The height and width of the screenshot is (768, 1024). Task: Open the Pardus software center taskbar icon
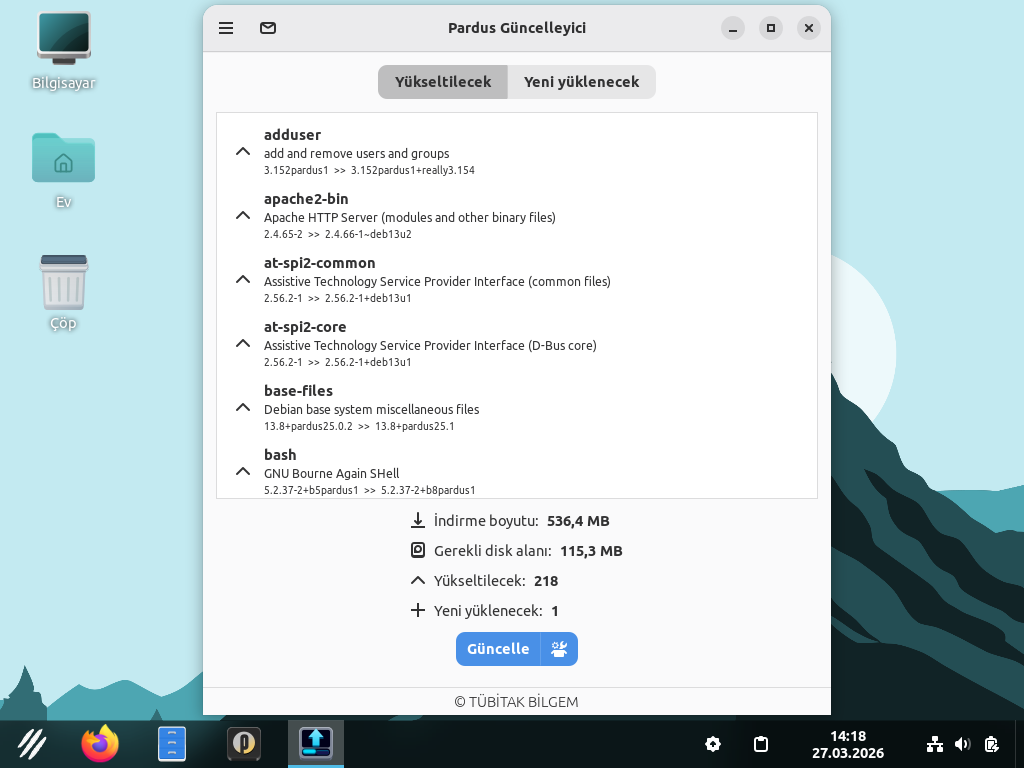(x=244, y=744)
